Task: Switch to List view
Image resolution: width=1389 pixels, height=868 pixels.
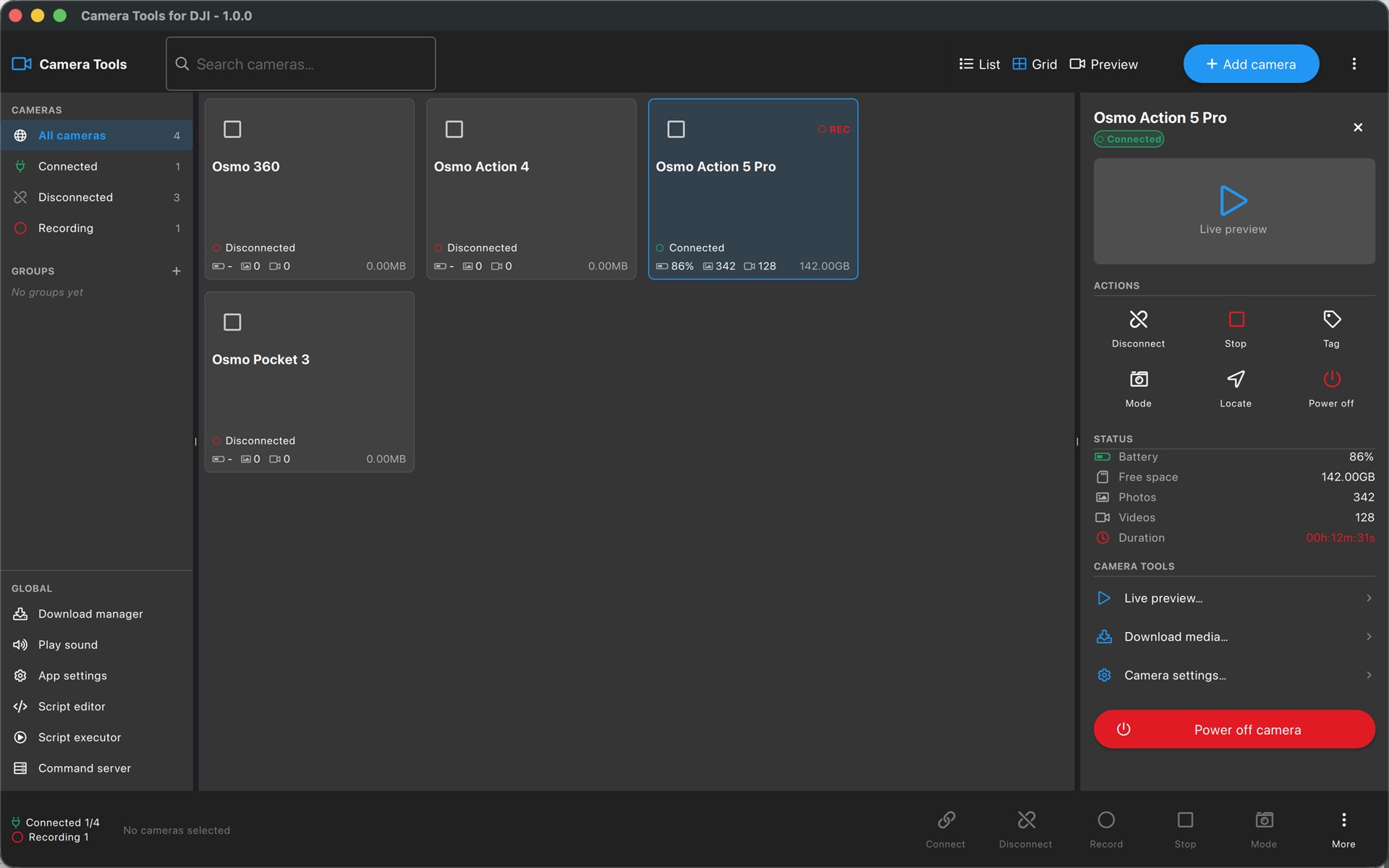Action: tap(979, 64)
